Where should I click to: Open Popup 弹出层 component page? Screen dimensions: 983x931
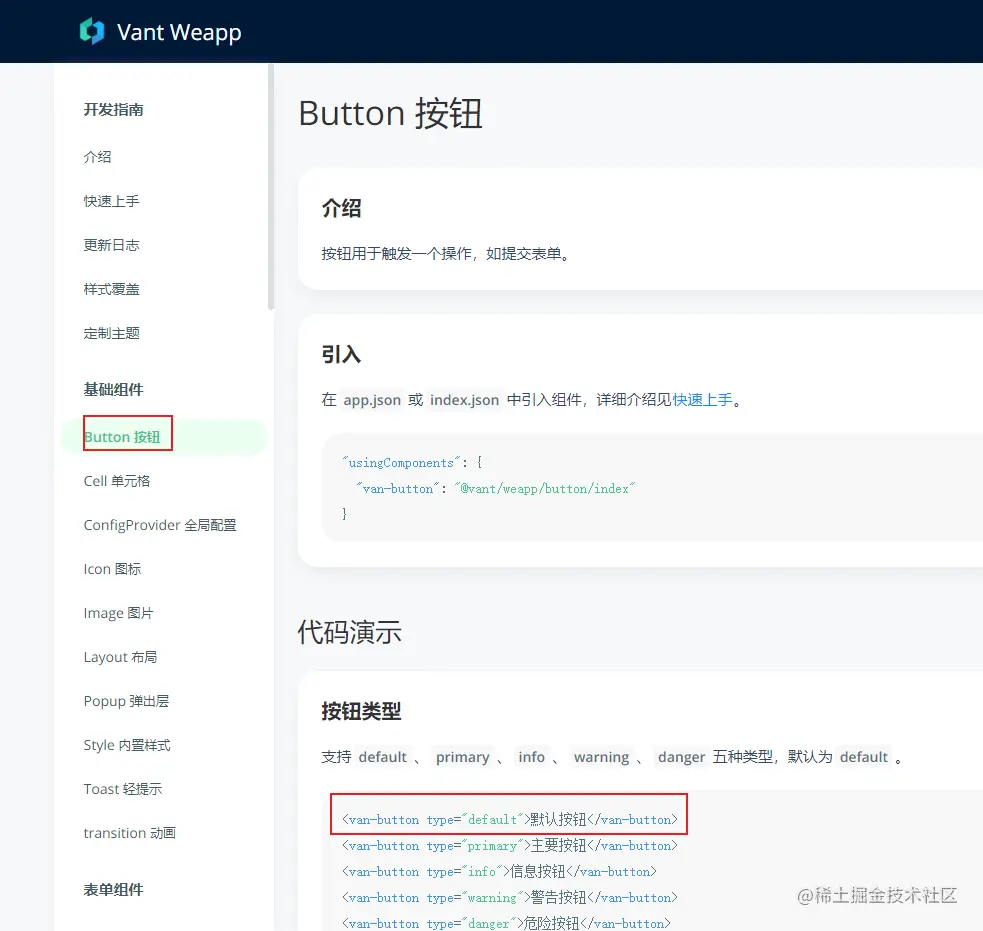[126, 701]
